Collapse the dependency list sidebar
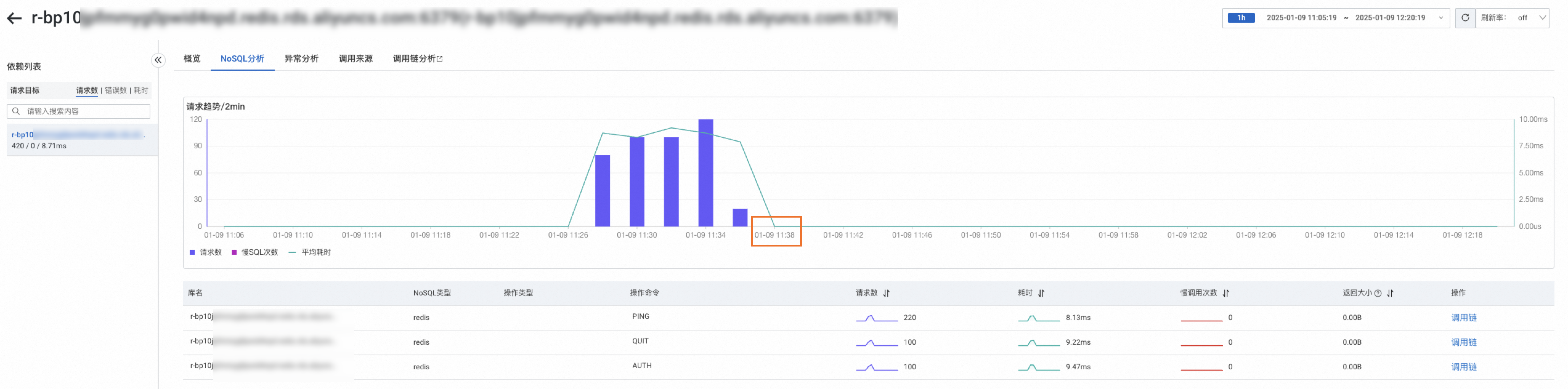Image resolution: width=1568 pixels, height=389 pixels. pyautogui.click(x=158, y=60)
